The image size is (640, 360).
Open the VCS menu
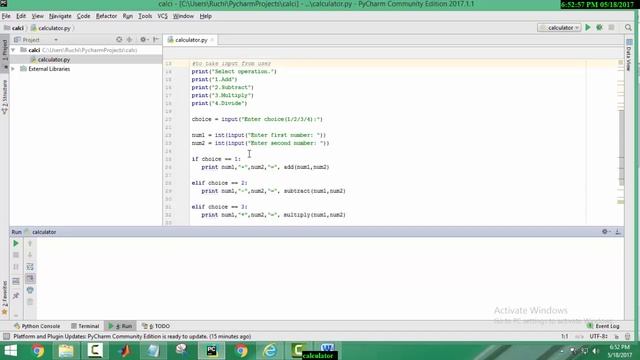[162, 16]
